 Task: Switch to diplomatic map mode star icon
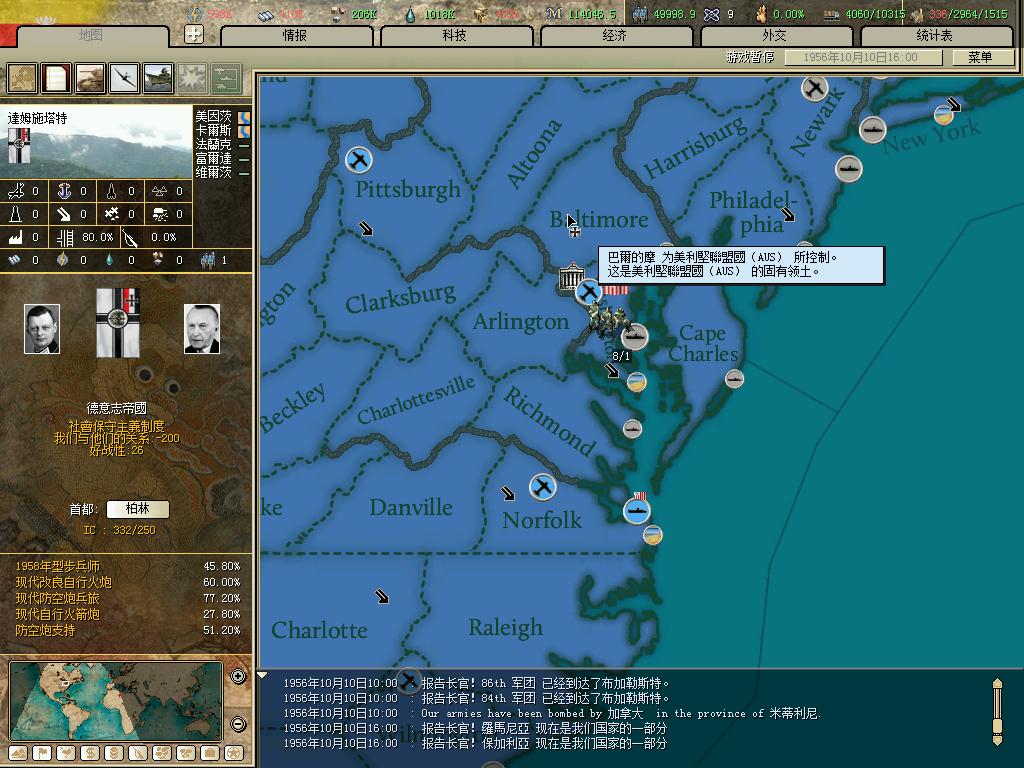(234, 754)
